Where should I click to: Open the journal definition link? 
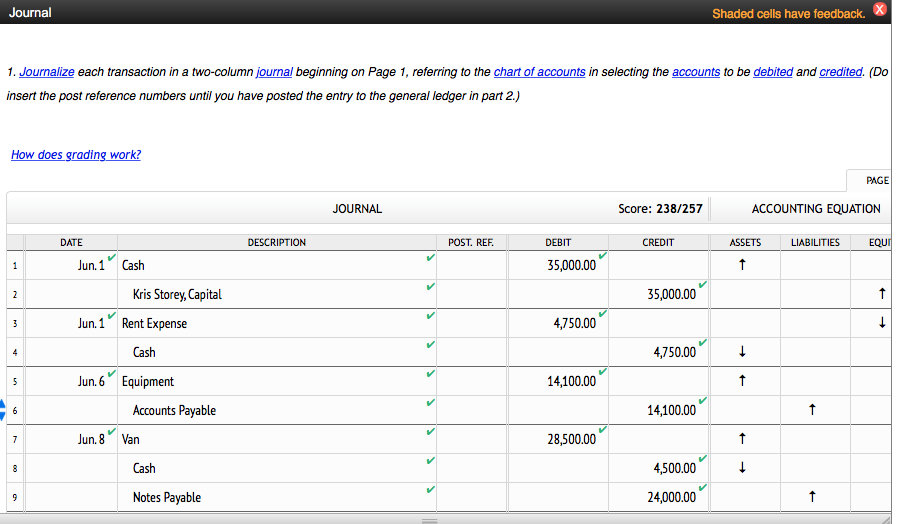[x=274, y=72]
